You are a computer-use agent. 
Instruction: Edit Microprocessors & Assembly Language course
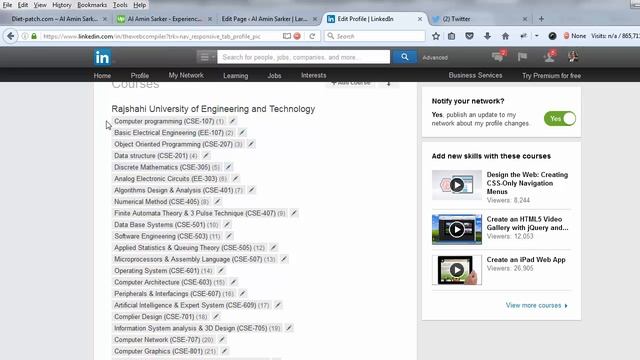point(284,259)
